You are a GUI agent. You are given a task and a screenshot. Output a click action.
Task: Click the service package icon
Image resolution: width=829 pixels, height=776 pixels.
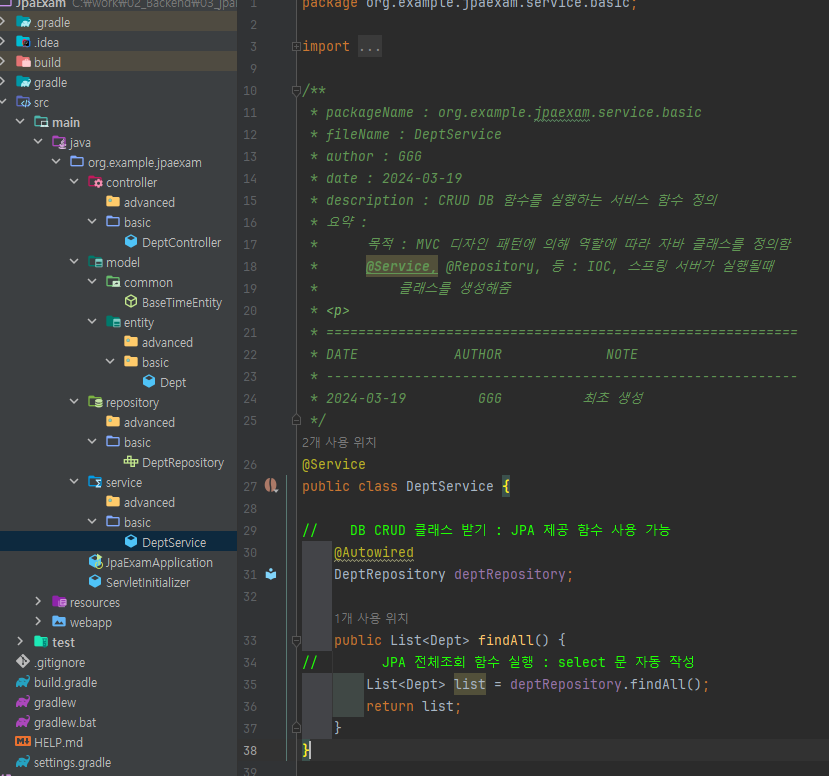pos(95,482)
